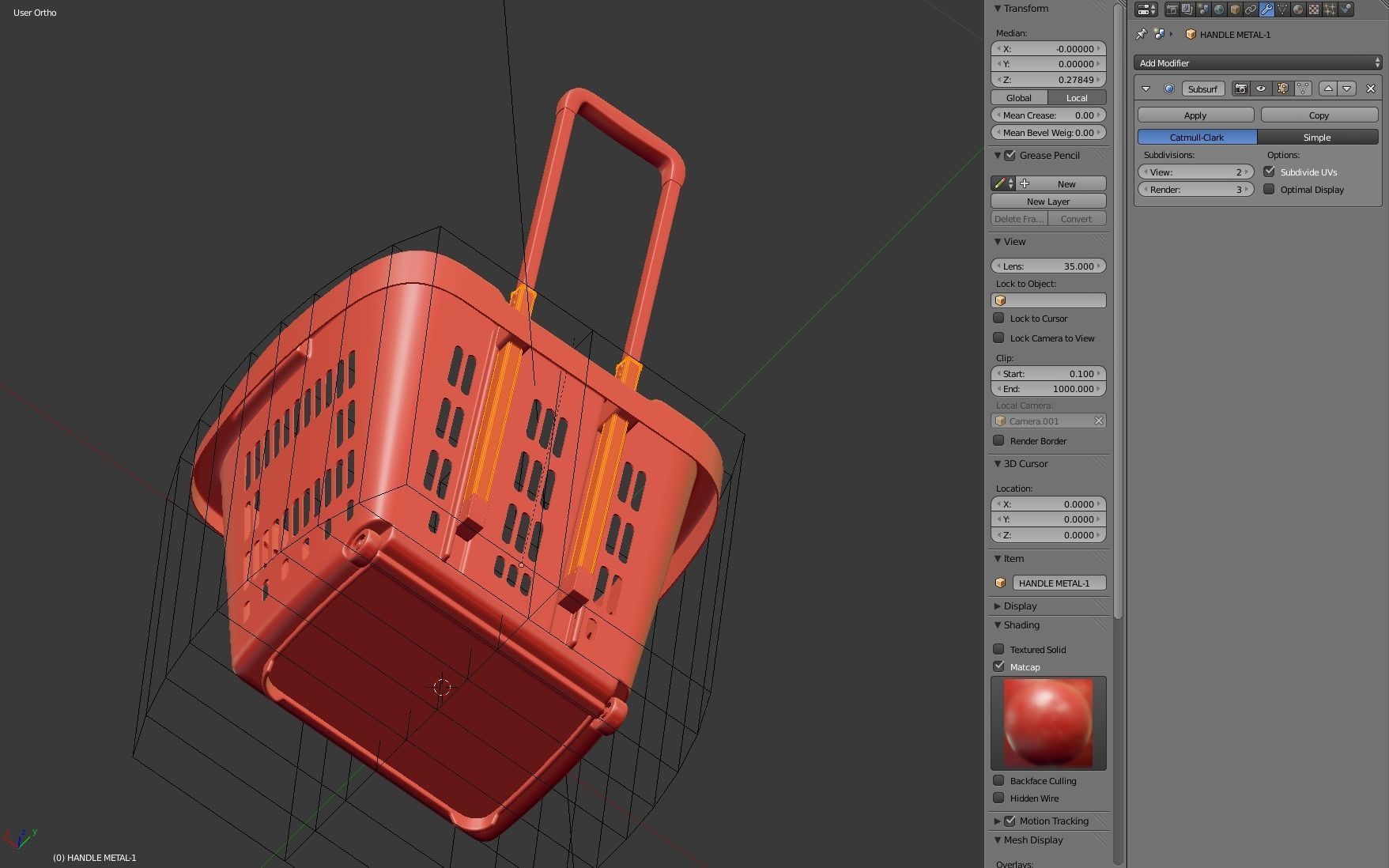Image resolution: width=1389 pixels, height=868 pixels.
Task: Expand the Display panel
Action: (998, 606)
